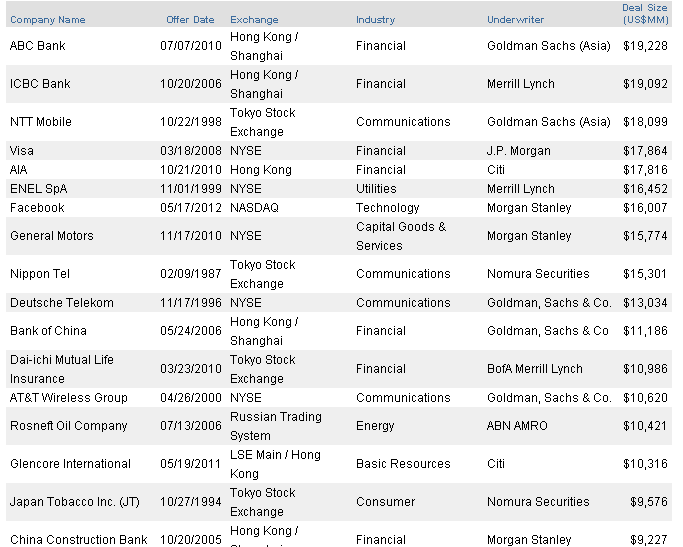Select the Facebook company name cell

[37, 208]
